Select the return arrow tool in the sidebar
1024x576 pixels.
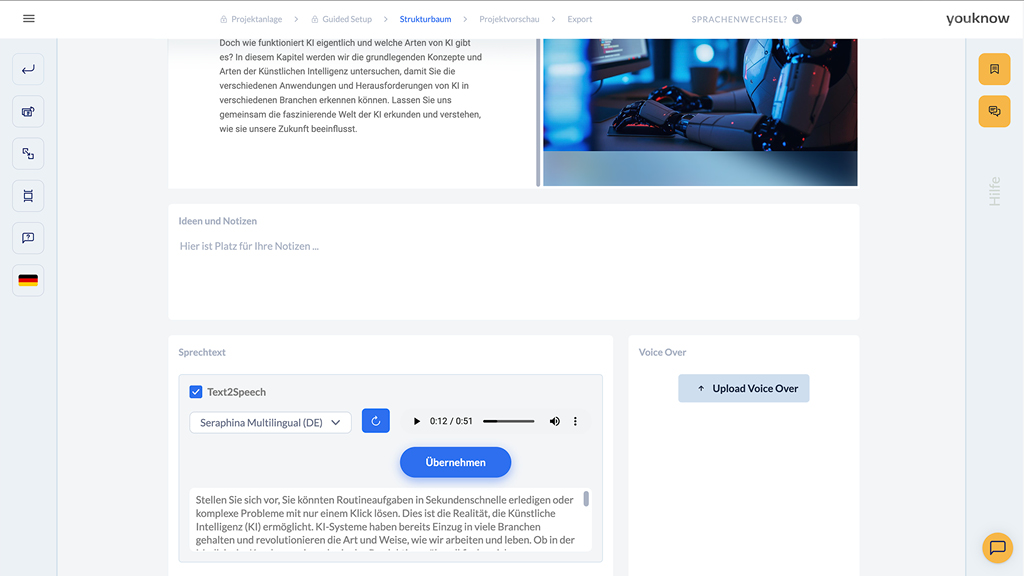(27, 68)
